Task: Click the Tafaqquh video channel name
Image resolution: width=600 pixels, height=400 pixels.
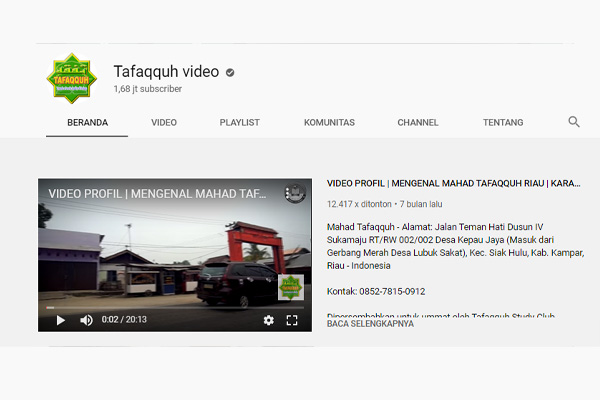Action: (166, 72)
